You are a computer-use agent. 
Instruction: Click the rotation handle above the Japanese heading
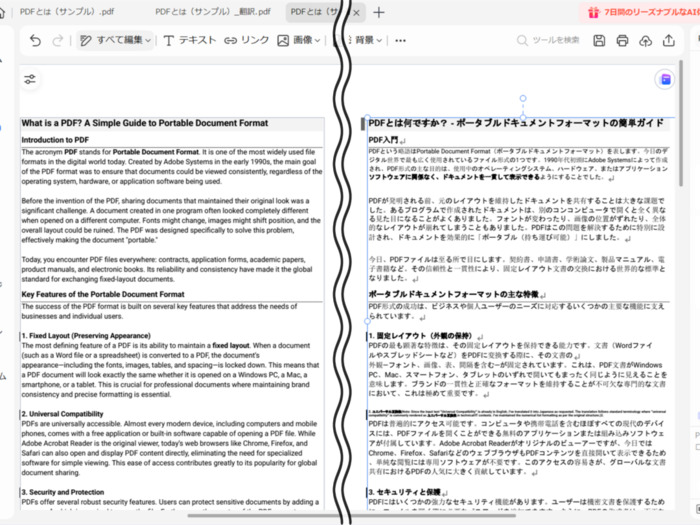pos(523,98)
